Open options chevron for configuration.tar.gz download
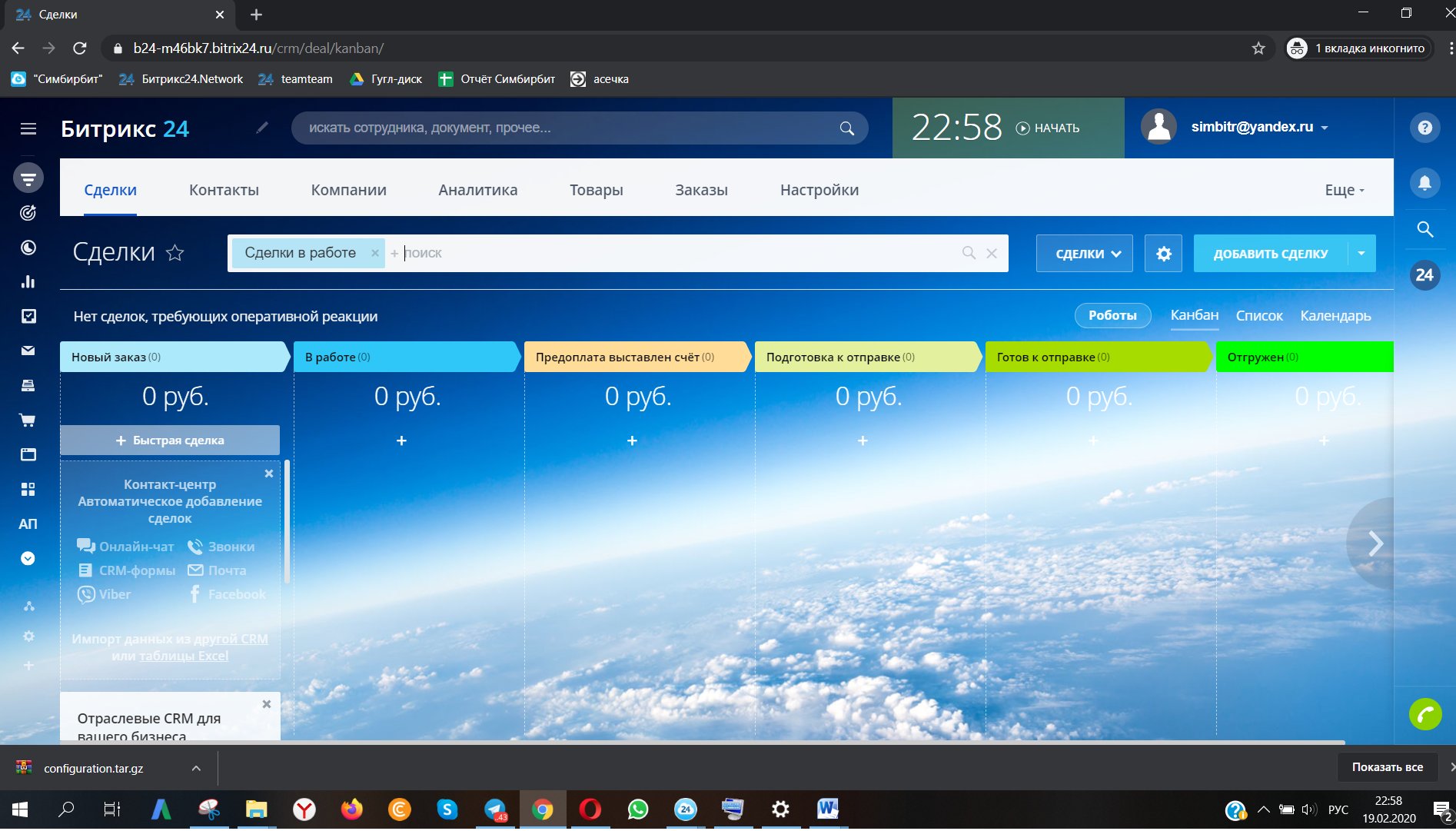1456x831 pixels. point(197,768)
